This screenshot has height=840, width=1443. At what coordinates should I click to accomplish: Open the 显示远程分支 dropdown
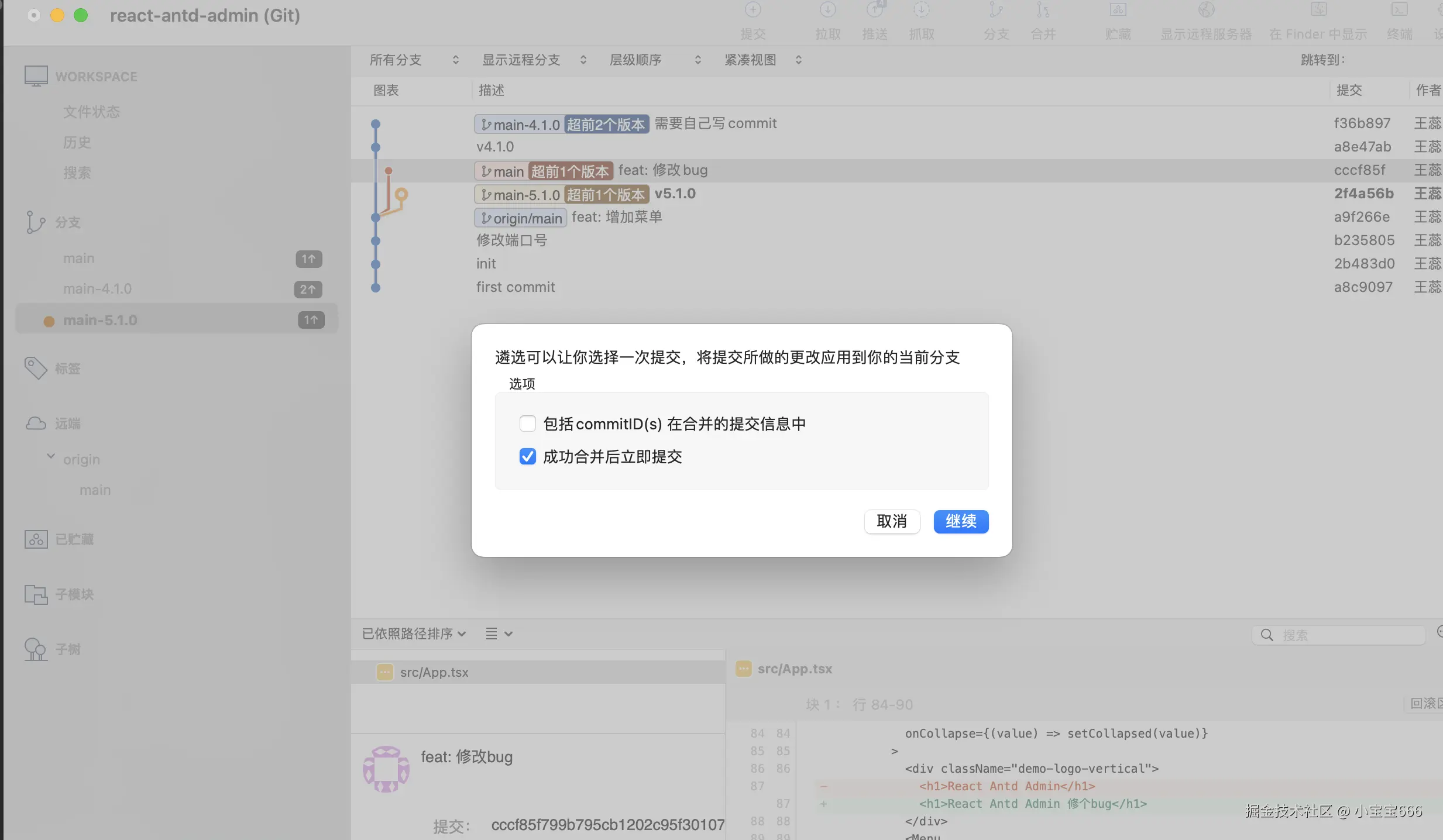(534, 60)
